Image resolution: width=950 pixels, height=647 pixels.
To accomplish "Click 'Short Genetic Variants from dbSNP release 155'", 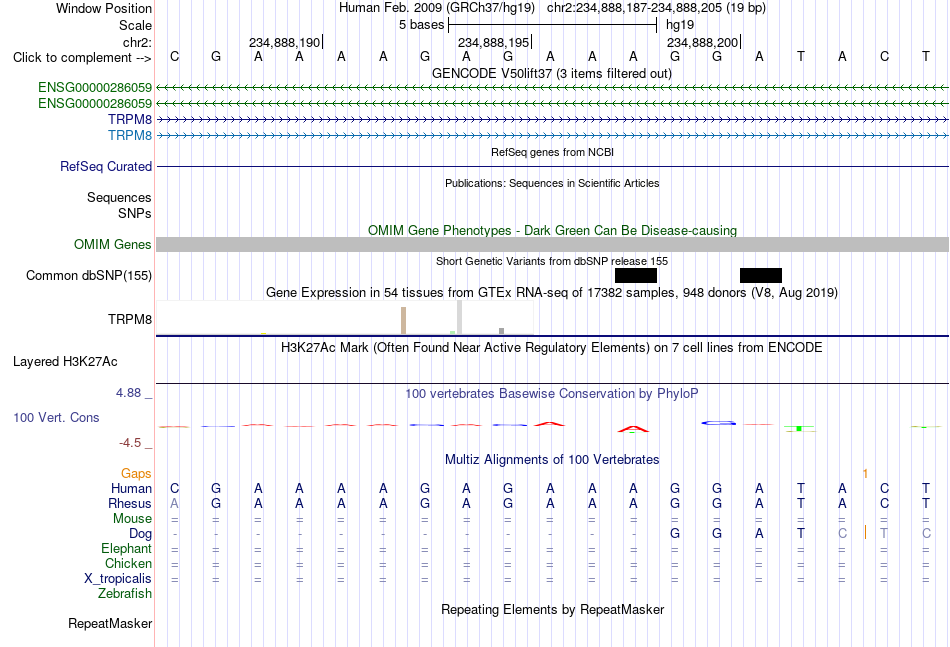I will (552, 261).
